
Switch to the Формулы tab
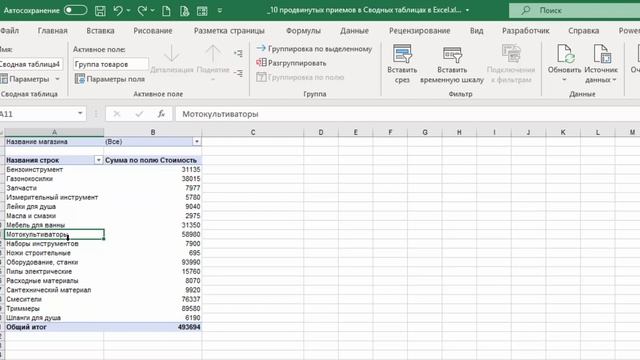point(303,31)
